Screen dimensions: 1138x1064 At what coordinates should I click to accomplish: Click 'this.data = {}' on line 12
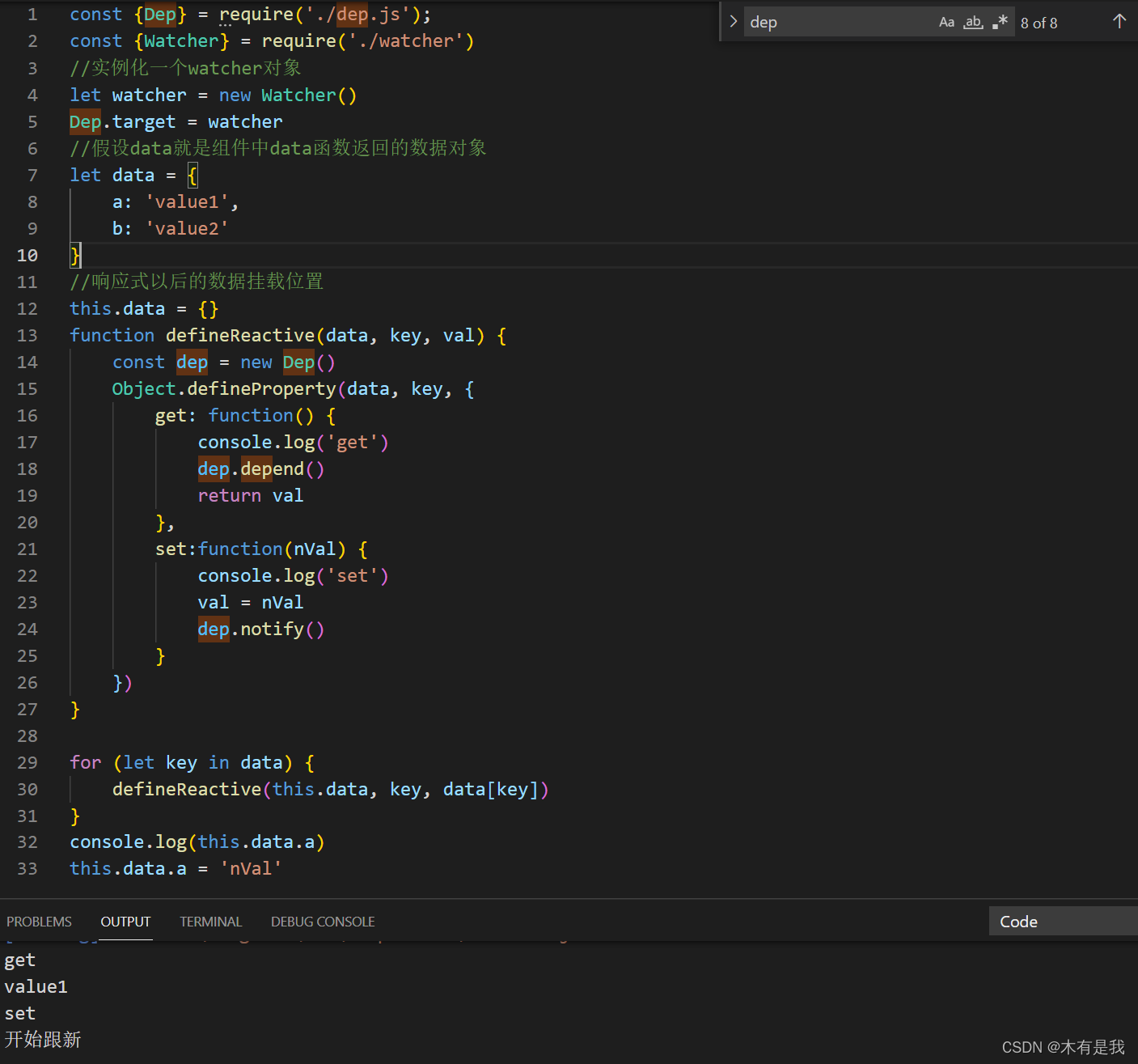[144, 309]
